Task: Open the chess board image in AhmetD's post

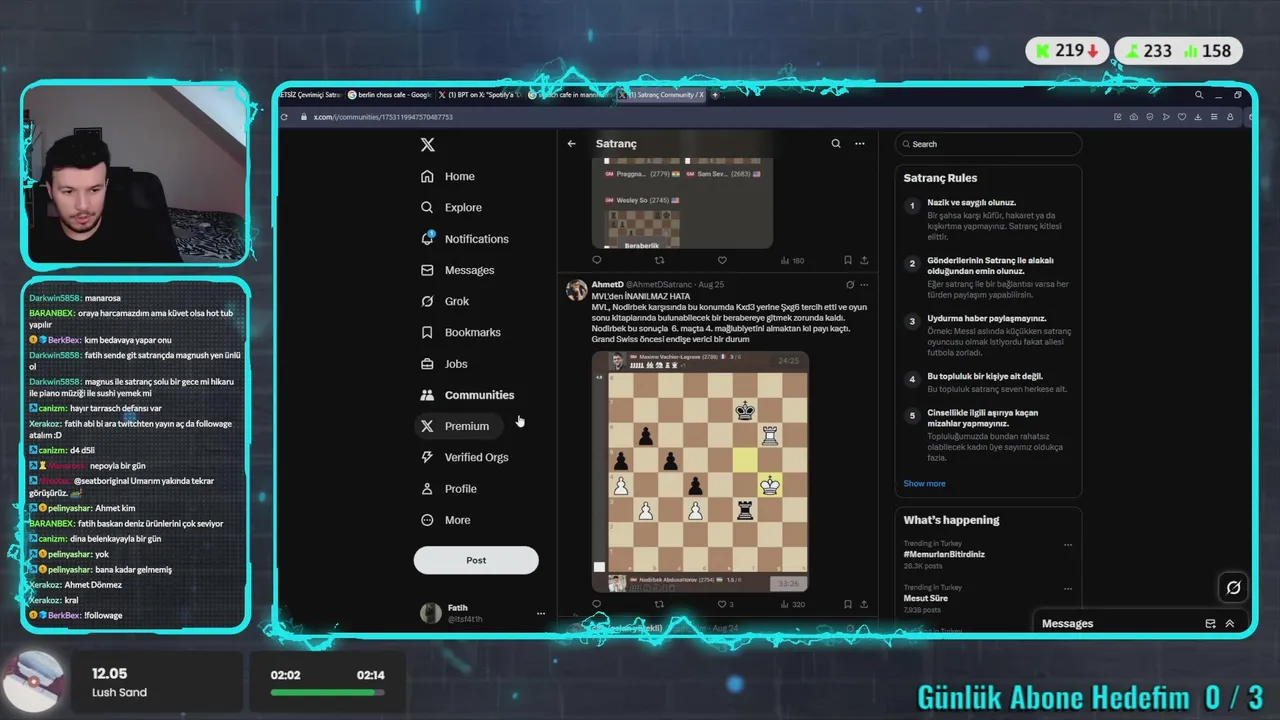Action: point(700,471)
